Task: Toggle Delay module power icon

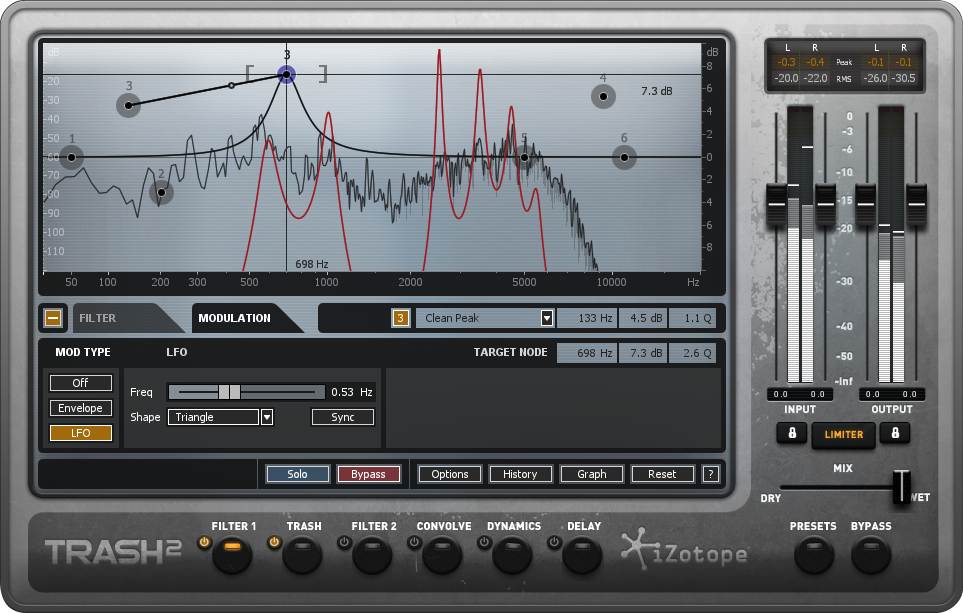Action: [554, 542]
